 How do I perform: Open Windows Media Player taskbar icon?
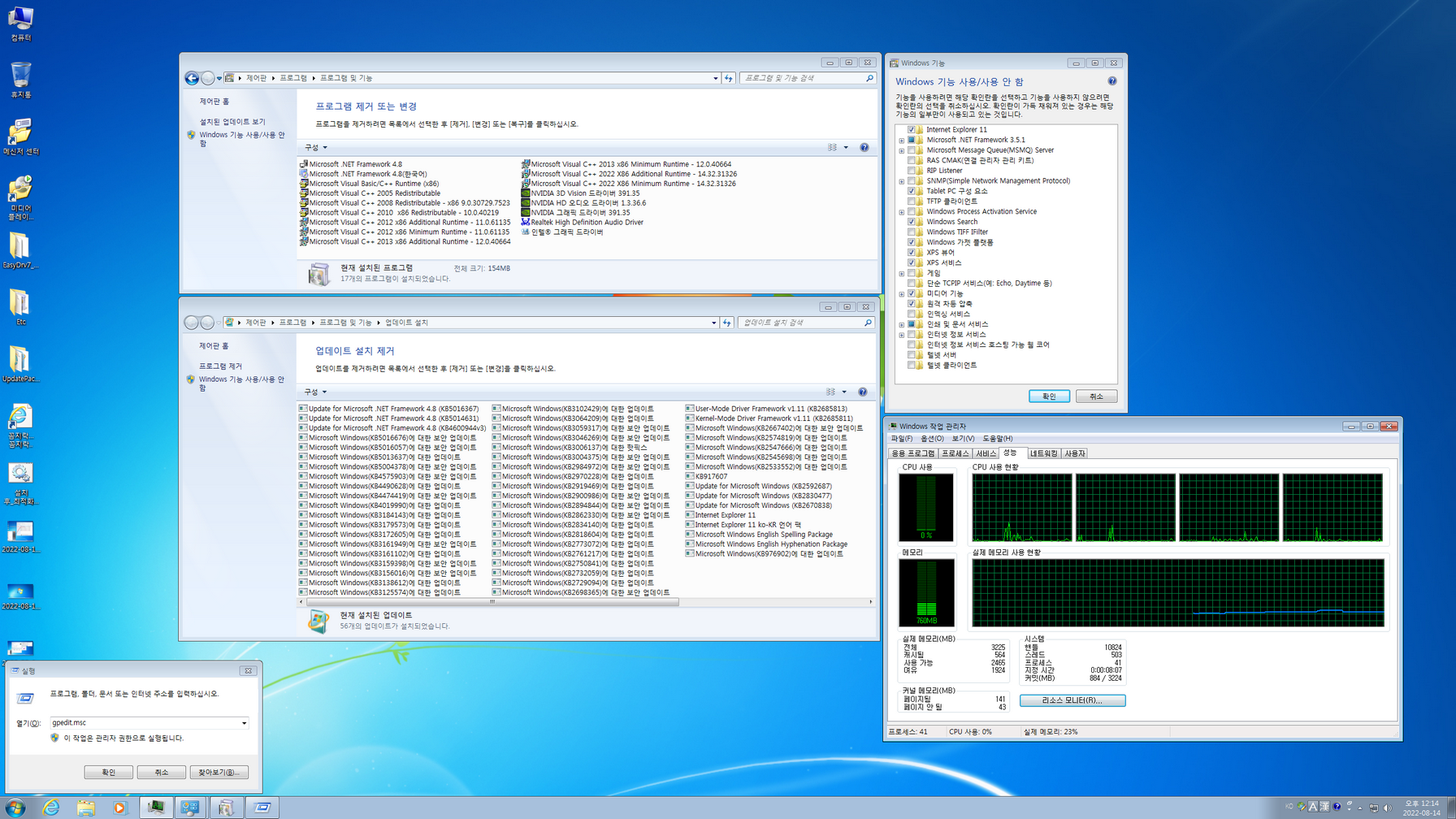point(120,807)
